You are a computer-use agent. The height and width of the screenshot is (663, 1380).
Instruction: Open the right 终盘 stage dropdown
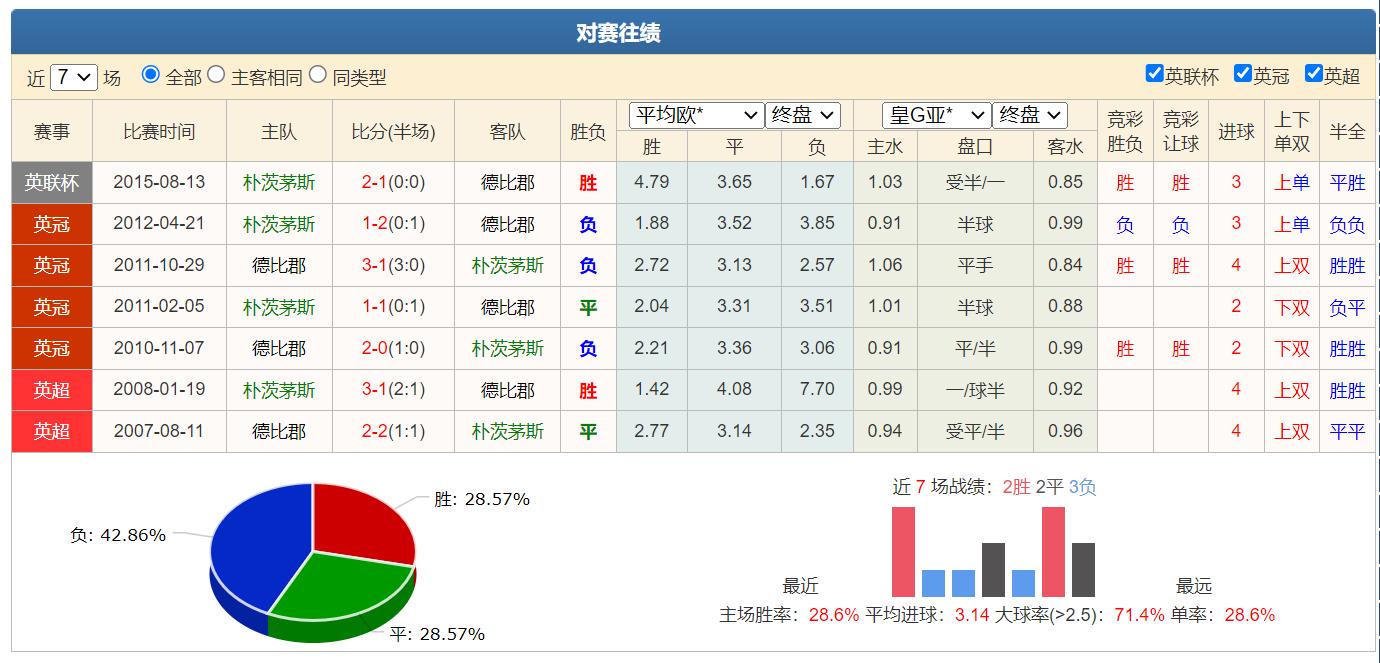[x=1031, y=114]
